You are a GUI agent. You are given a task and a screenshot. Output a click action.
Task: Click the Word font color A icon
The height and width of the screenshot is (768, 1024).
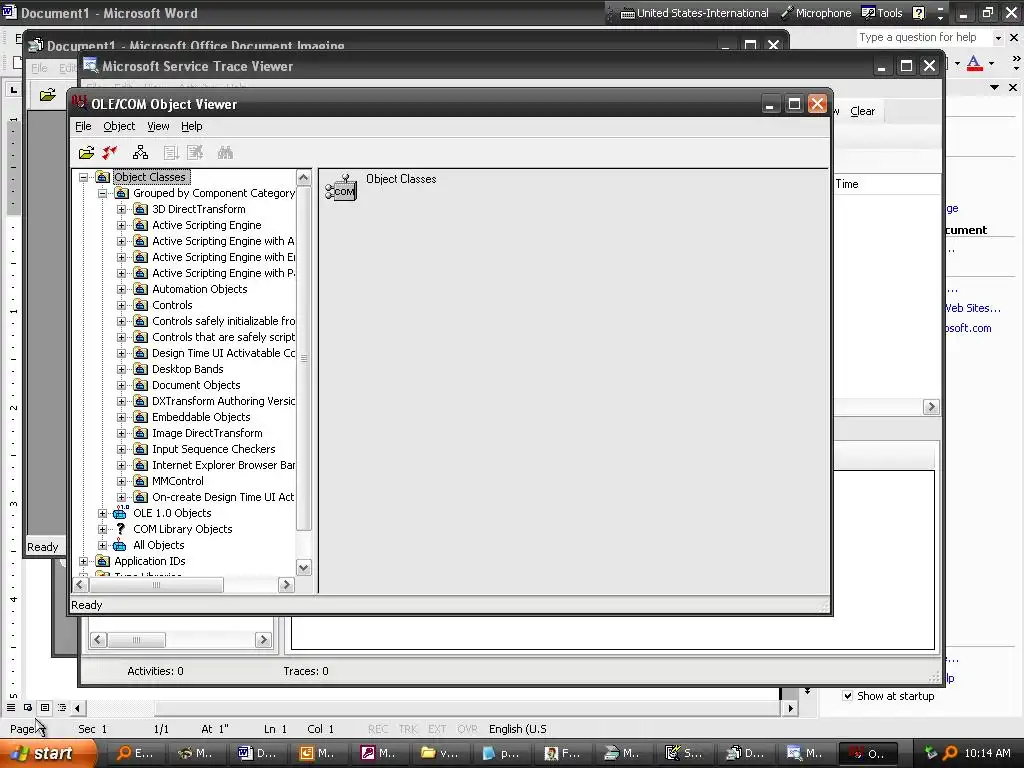pyautogui.click(x=974, y=63)
